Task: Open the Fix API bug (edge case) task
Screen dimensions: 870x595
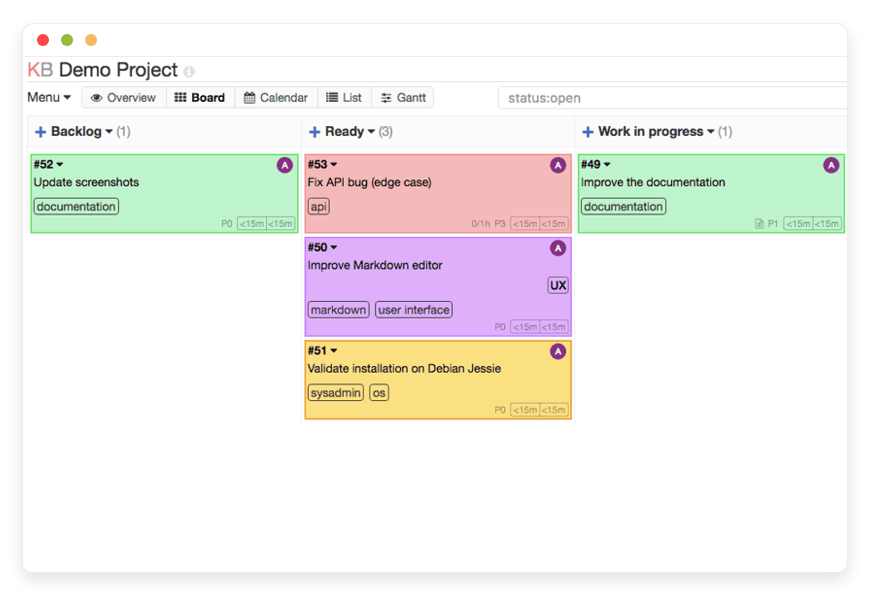Action: coord(370,183)
